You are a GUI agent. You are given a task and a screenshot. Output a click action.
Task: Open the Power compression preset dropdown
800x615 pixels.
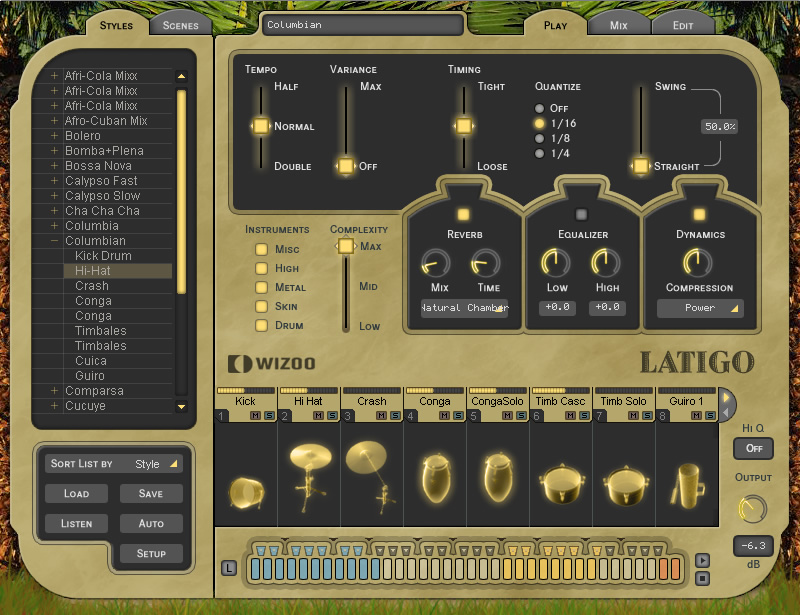click(700, 308)
